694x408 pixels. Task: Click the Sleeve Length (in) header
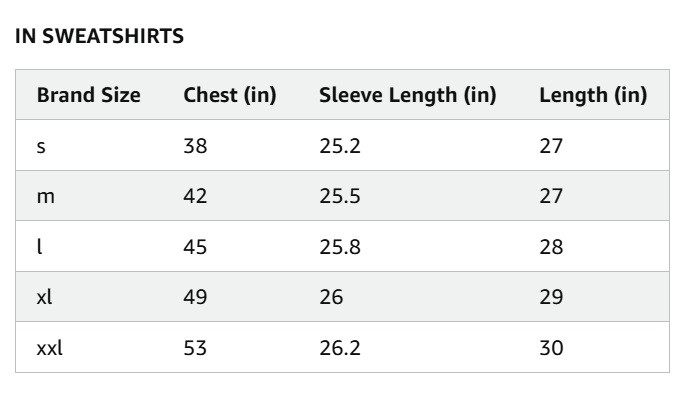(408, 95)
